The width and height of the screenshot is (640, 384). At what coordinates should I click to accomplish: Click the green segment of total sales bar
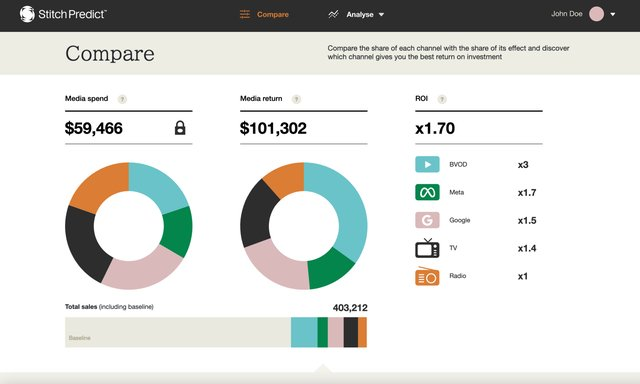click(323, 332)
